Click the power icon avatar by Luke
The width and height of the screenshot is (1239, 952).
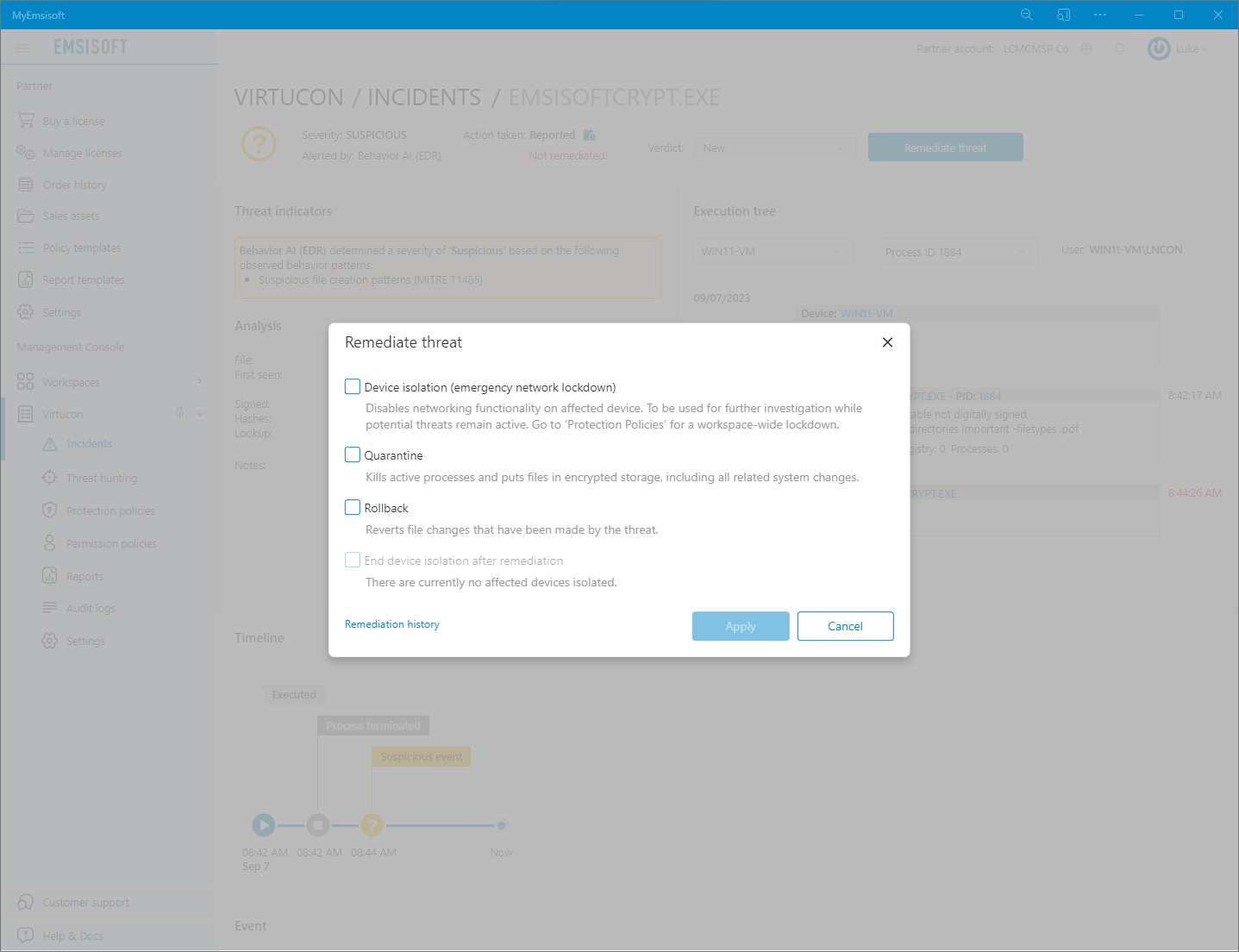point(1159,48)
